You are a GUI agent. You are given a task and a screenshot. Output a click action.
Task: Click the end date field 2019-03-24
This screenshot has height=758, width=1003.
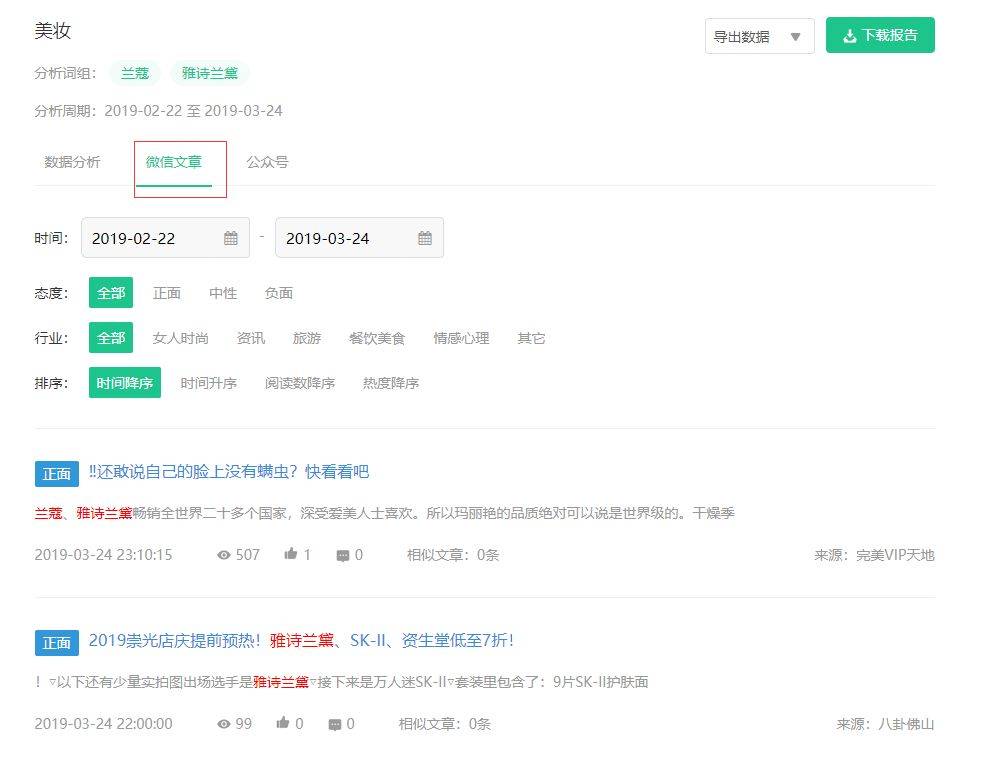coord(359,238)
